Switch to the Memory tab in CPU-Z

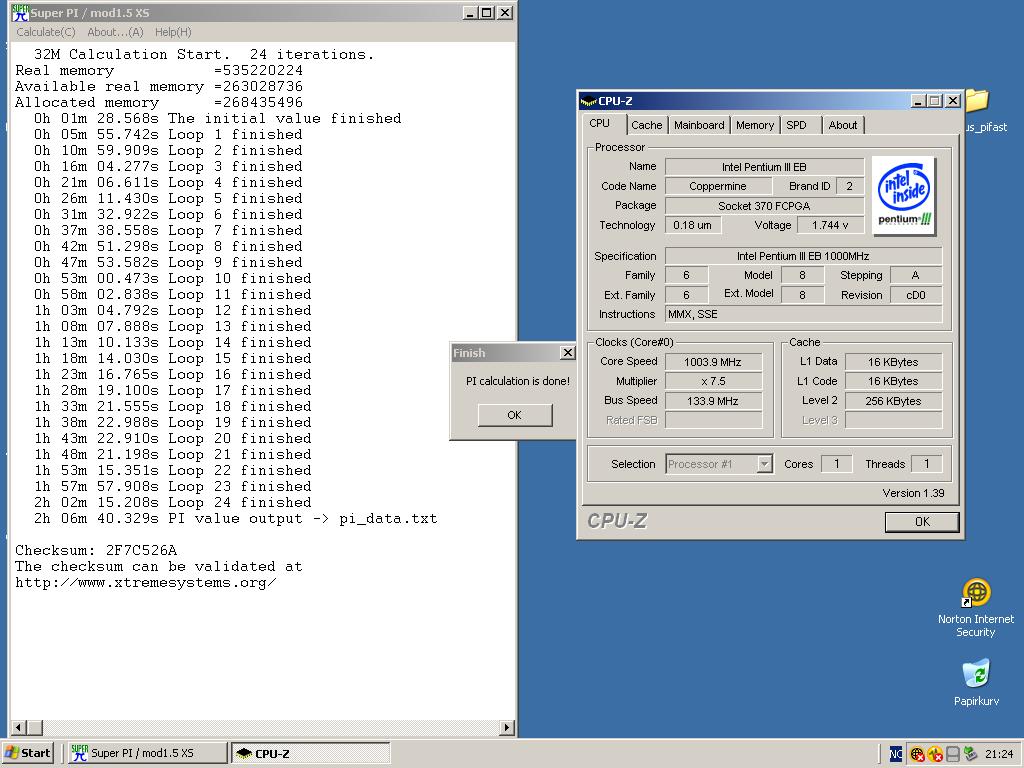tap(755, 125)
